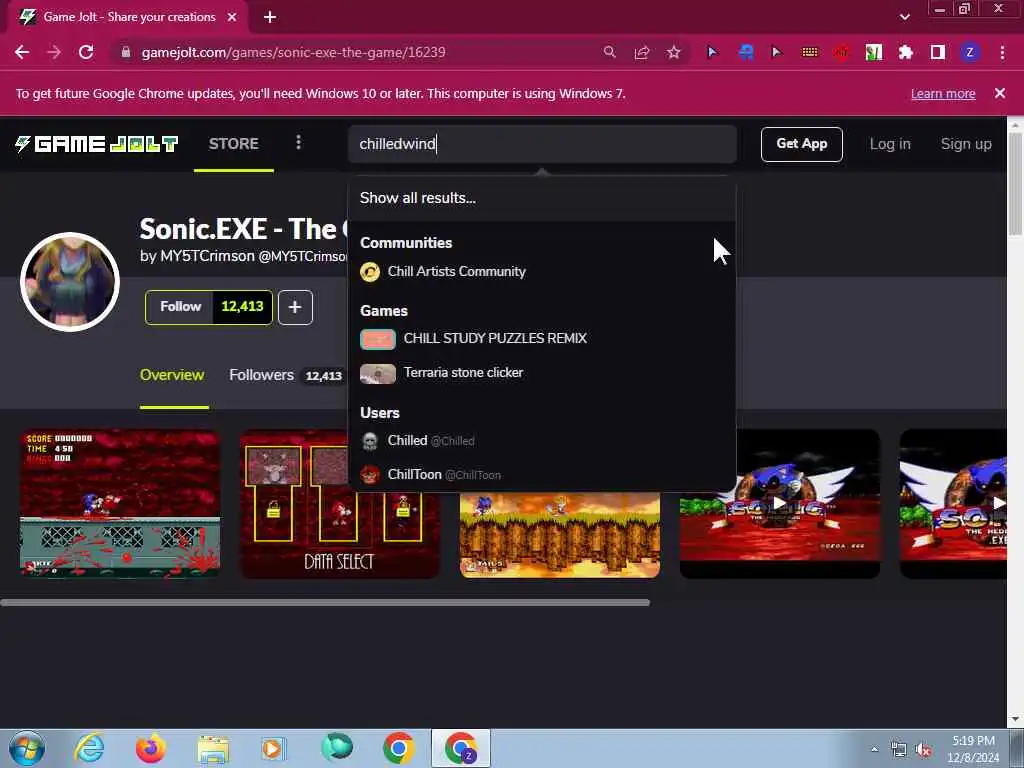The height and width of the screenshot is (768, 1024).
Task: Launch Internet Explorer from taskbar
Action: 89,748
